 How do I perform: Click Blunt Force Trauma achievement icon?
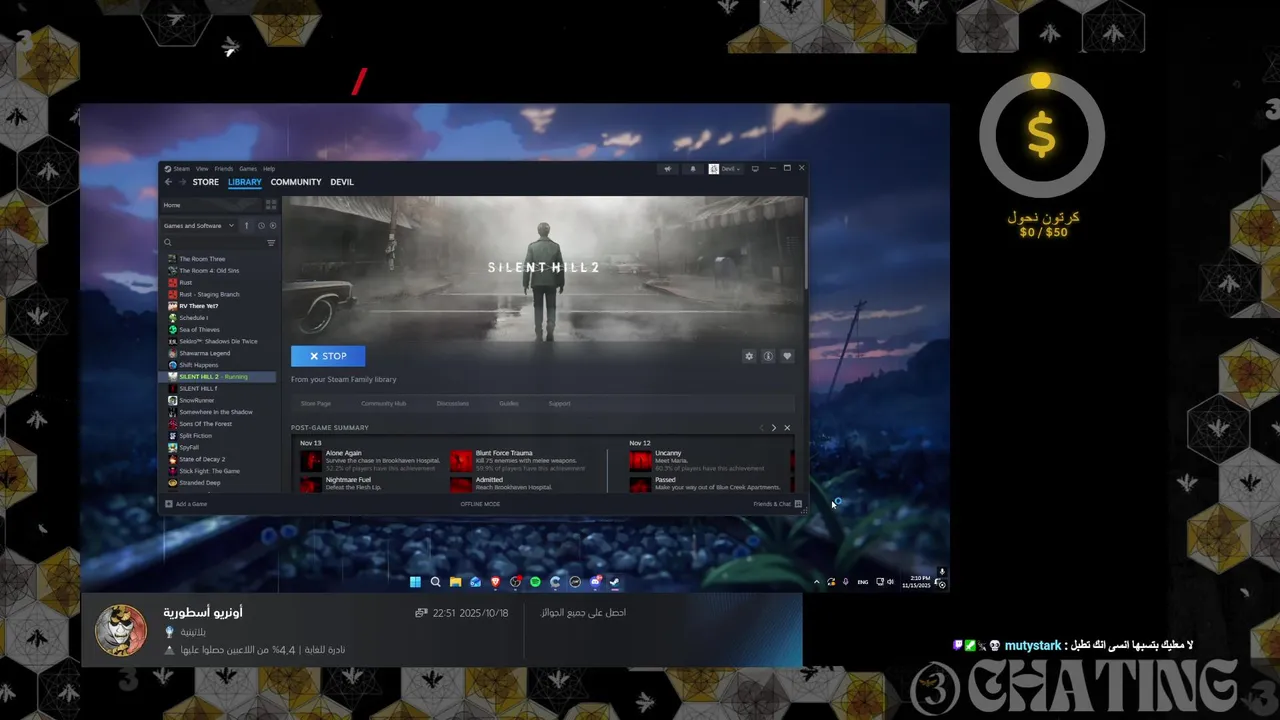coord(461,460)
